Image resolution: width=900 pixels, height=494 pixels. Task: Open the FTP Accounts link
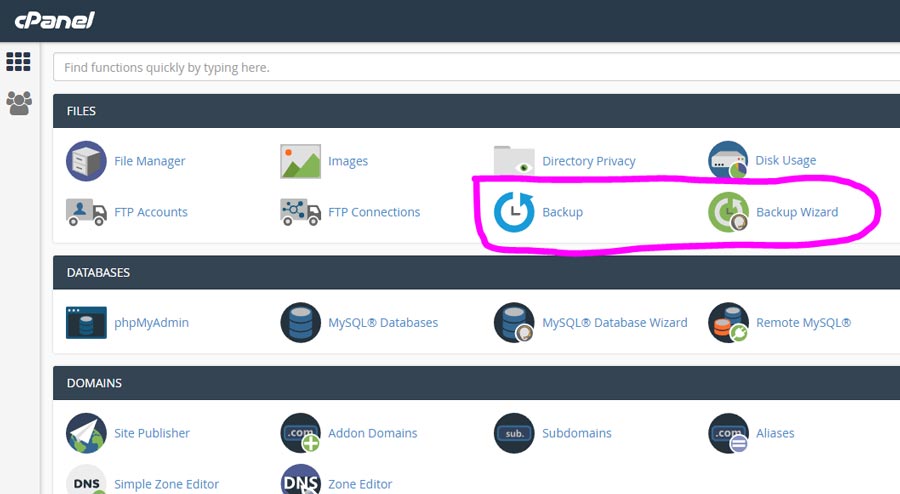point(150,212)
